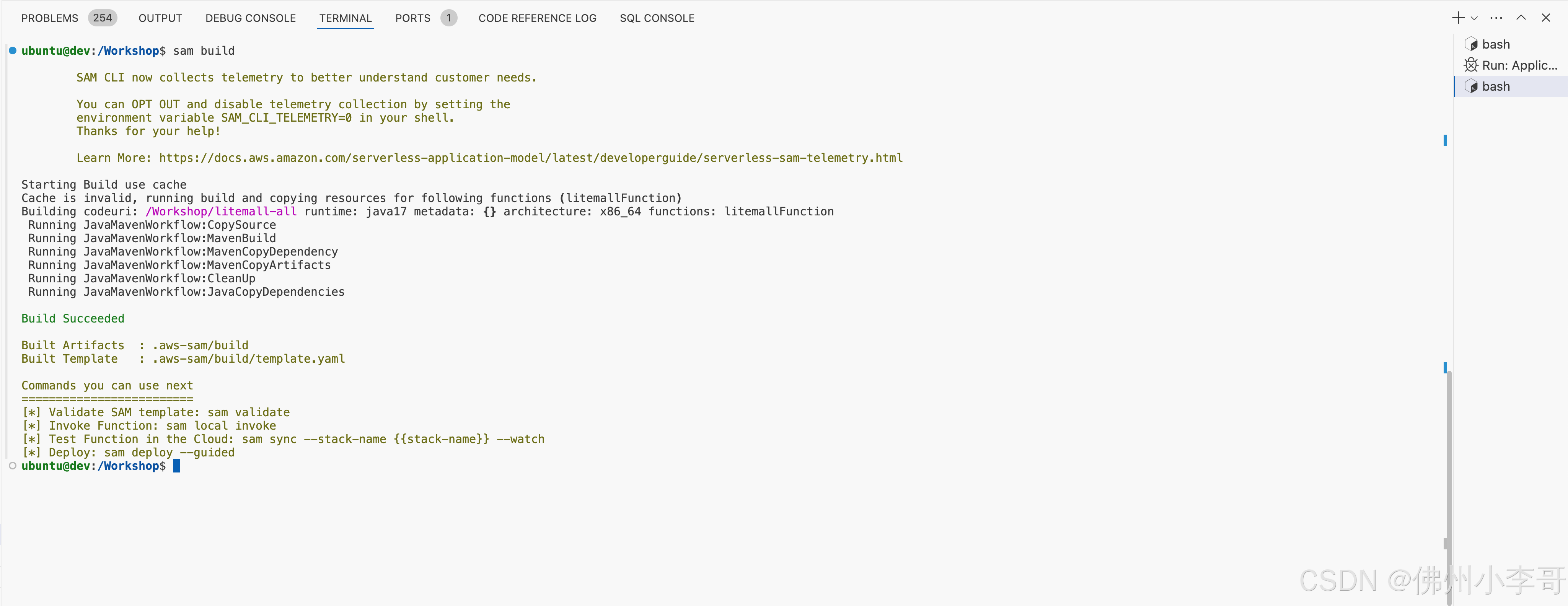Click the debug icon of Run: Applic... terminal

(x=1470, y=65)
